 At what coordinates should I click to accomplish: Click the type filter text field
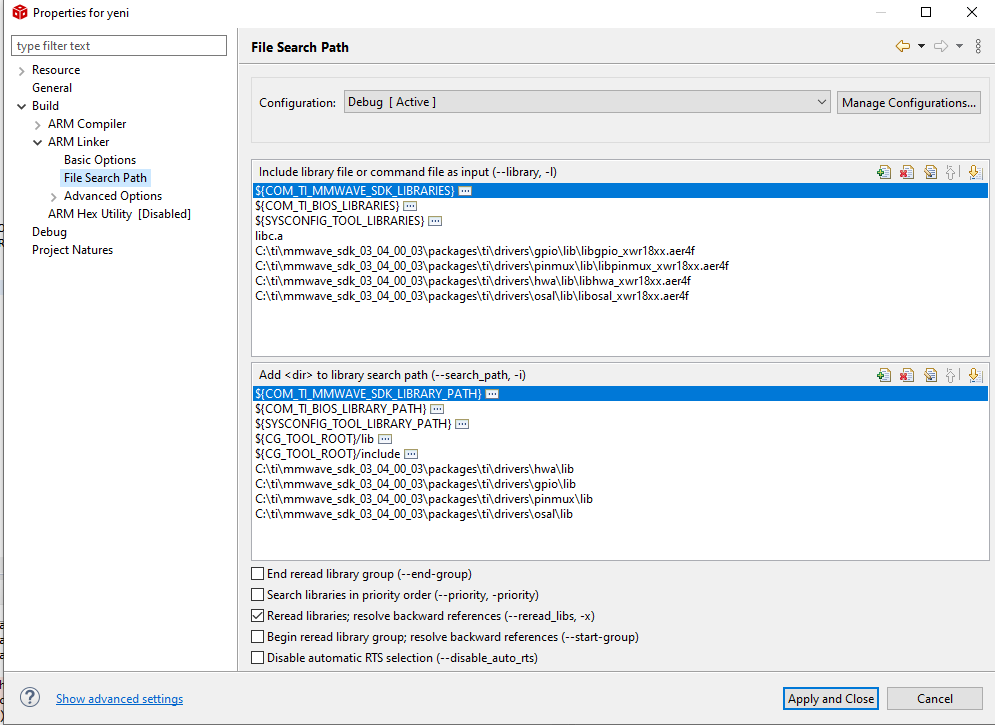[x=119, y=46]
